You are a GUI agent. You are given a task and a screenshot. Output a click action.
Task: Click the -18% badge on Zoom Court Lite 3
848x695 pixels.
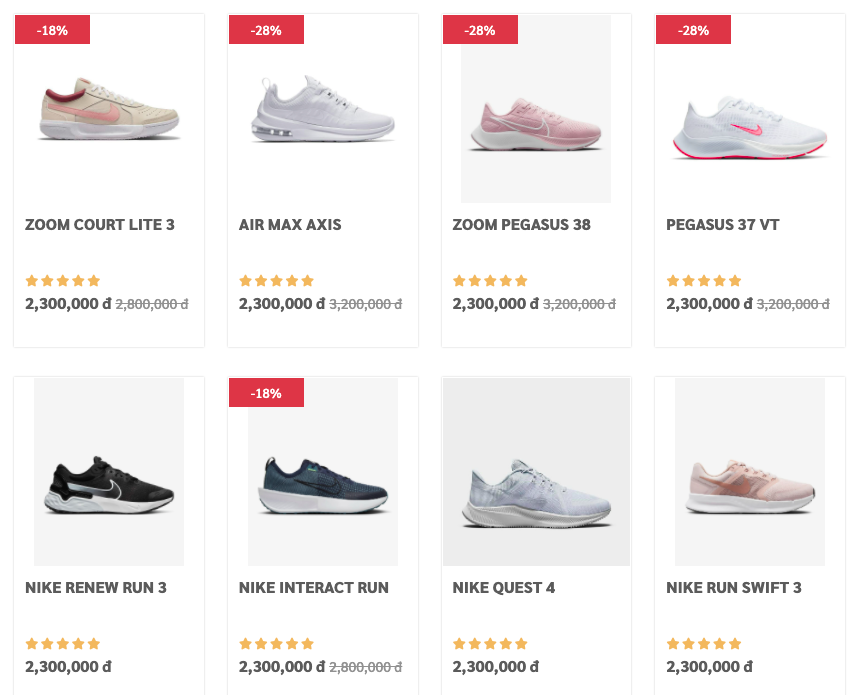click(52, 30)
